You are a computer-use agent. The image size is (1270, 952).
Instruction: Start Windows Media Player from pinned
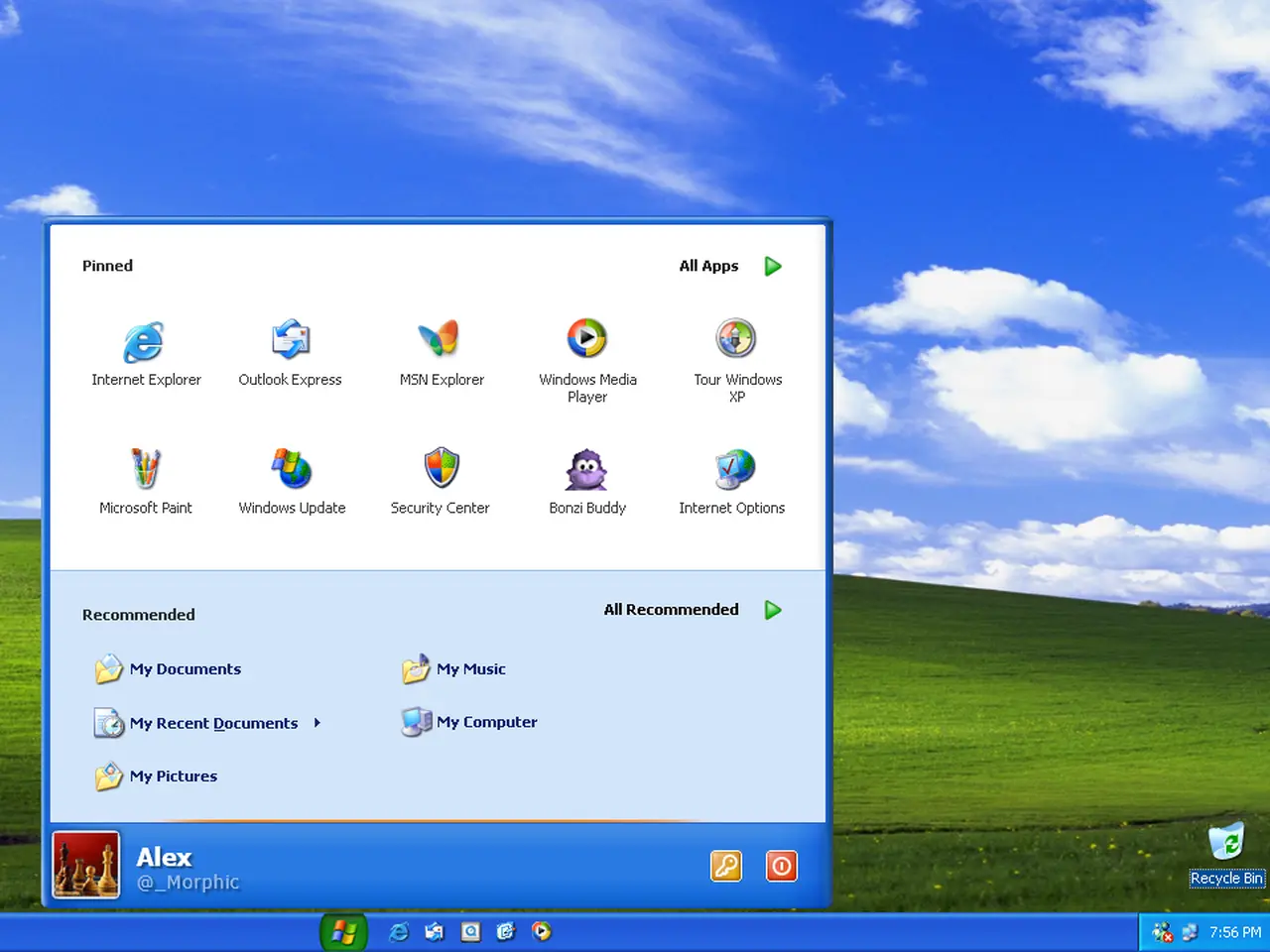coord(587,339)
